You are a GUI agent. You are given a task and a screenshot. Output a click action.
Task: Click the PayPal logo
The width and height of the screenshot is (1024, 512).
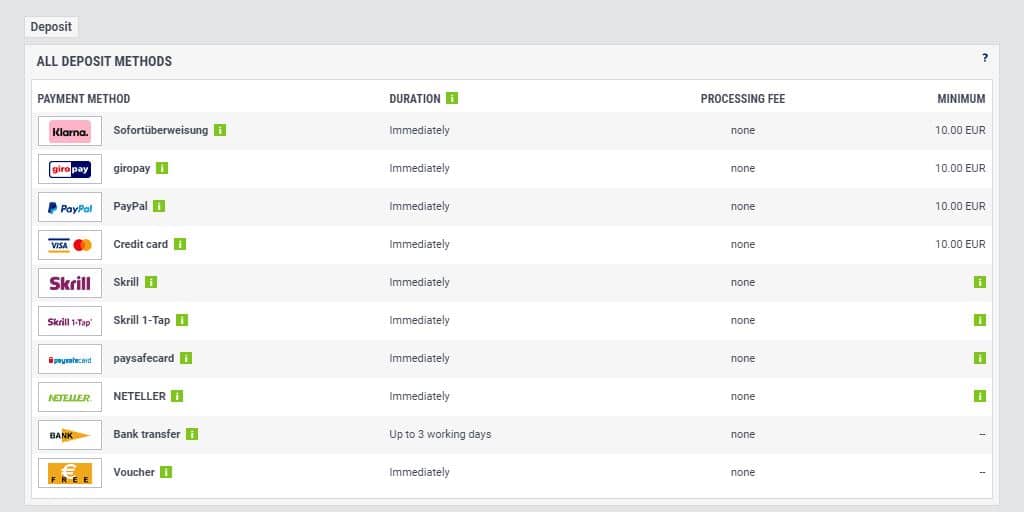click(x=70, y=207)
